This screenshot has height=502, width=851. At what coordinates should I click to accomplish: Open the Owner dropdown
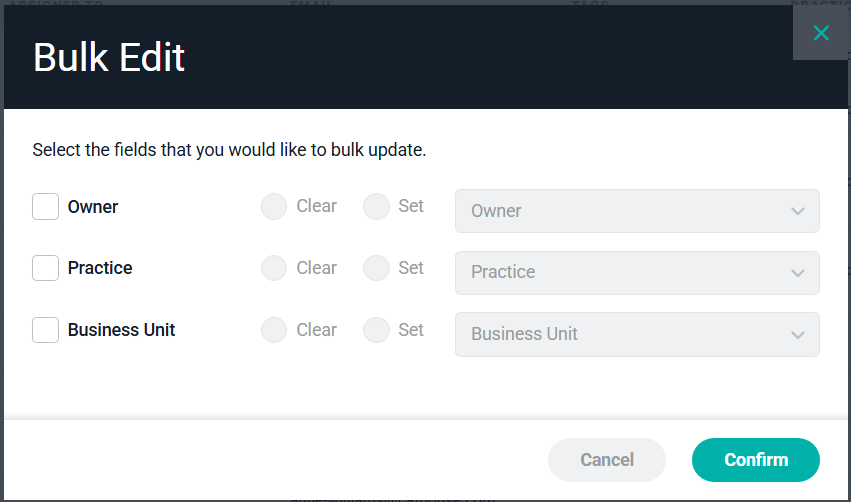637,211
